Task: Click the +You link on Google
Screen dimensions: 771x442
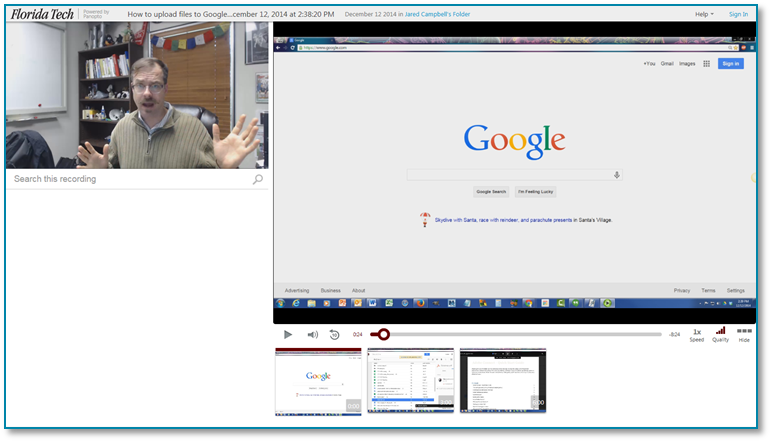Action: point(649,63)
